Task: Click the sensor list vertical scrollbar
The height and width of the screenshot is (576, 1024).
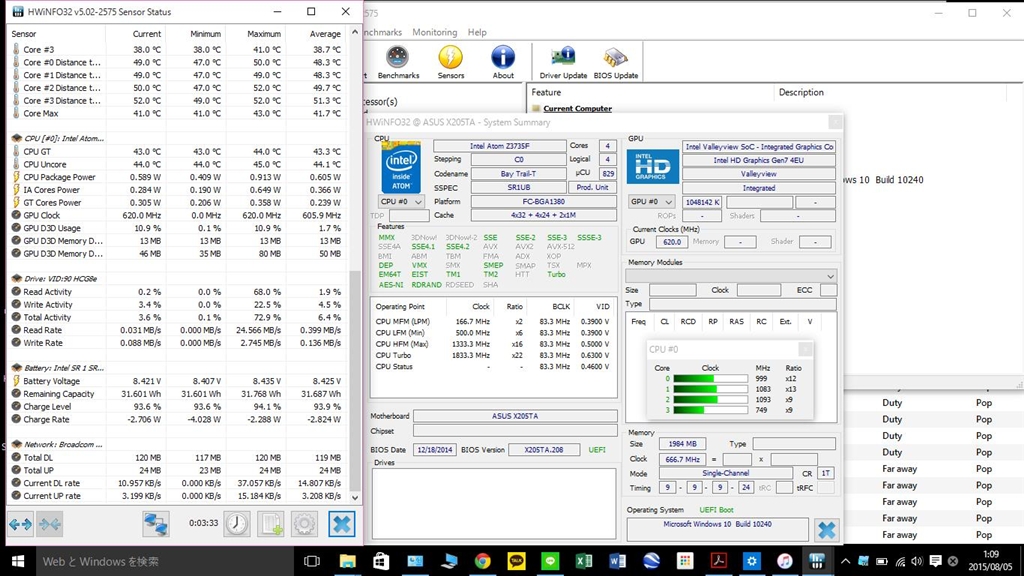Action: point(354,380)
